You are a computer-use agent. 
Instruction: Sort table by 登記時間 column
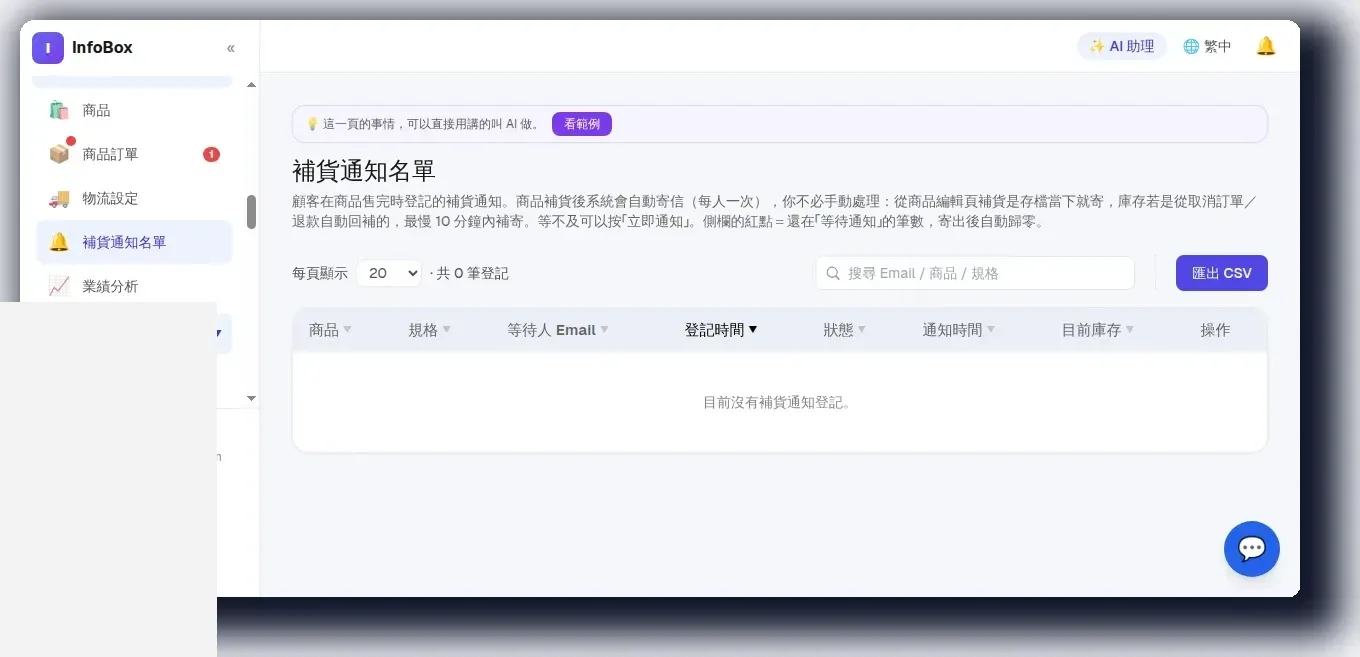pos(720,330)
